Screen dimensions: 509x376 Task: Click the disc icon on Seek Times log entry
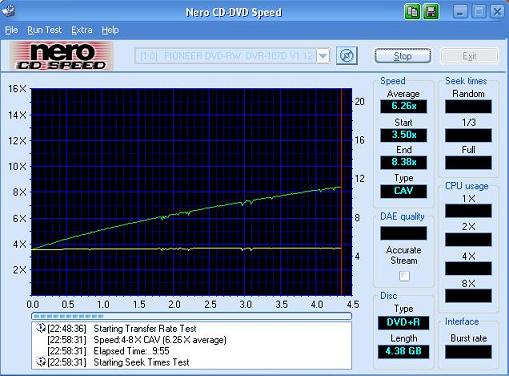[41, 362]
